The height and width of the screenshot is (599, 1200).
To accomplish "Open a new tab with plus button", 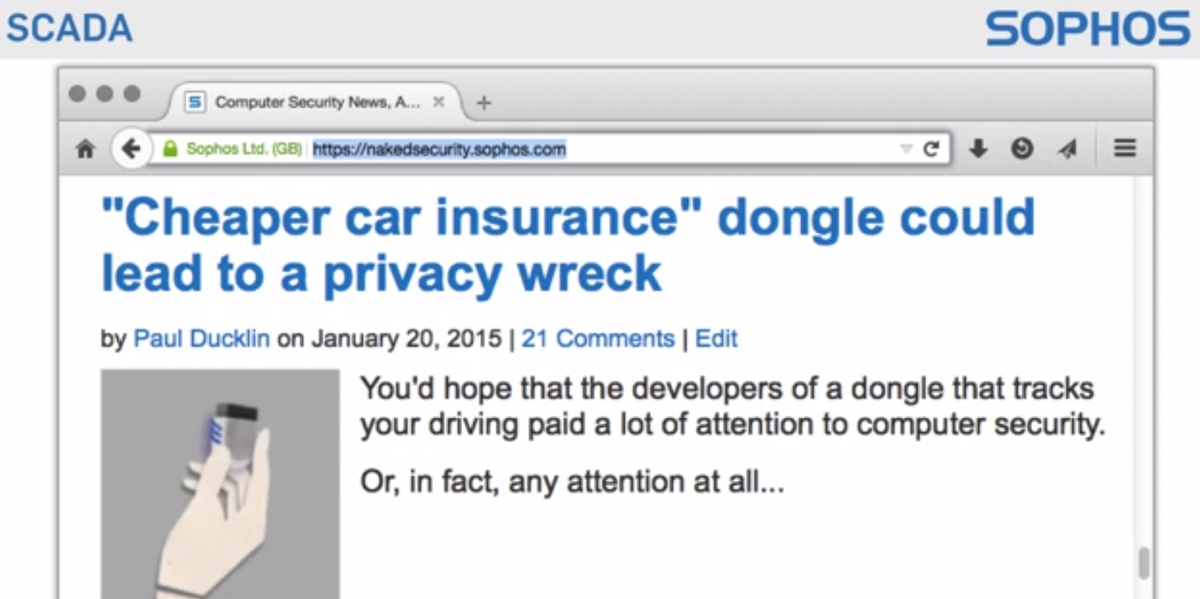I will [x=484, y=102].
